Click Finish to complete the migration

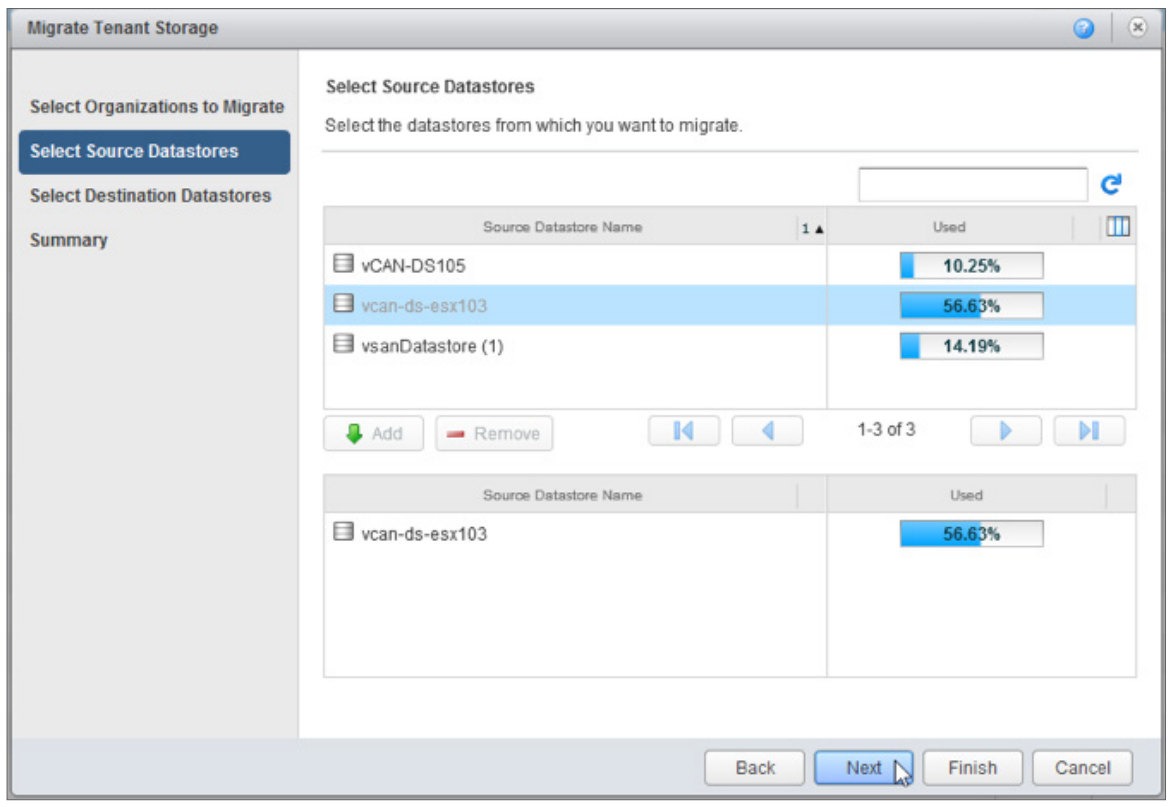(972, 768)
